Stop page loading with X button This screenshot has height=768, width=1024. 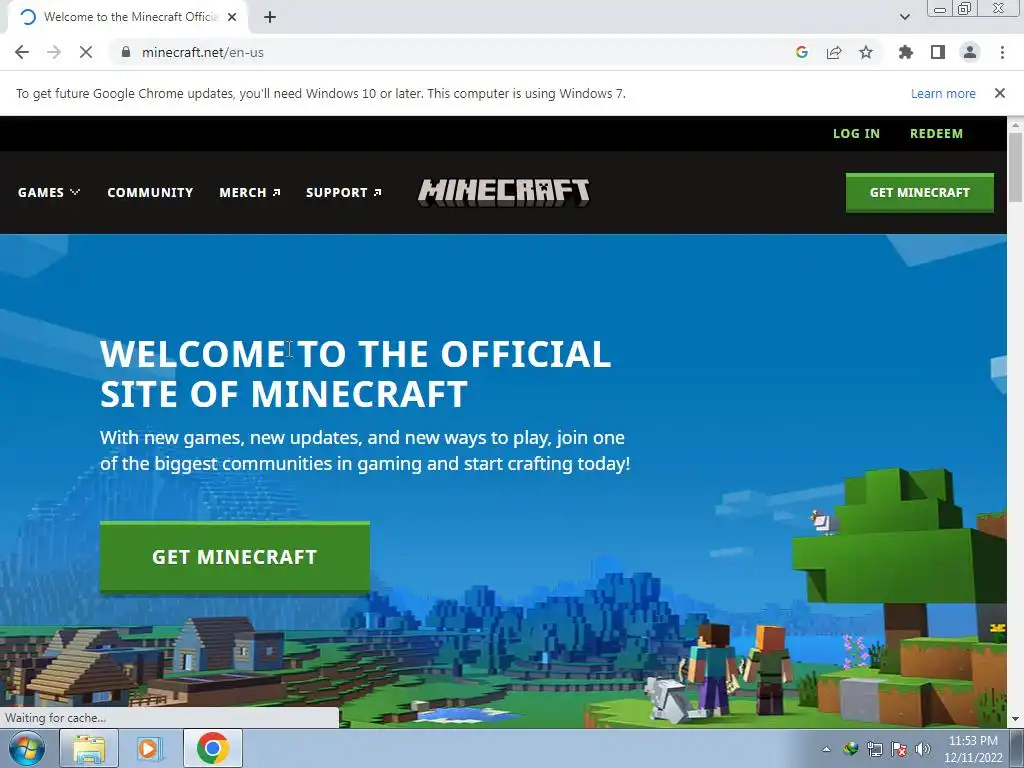coord(86,52)
